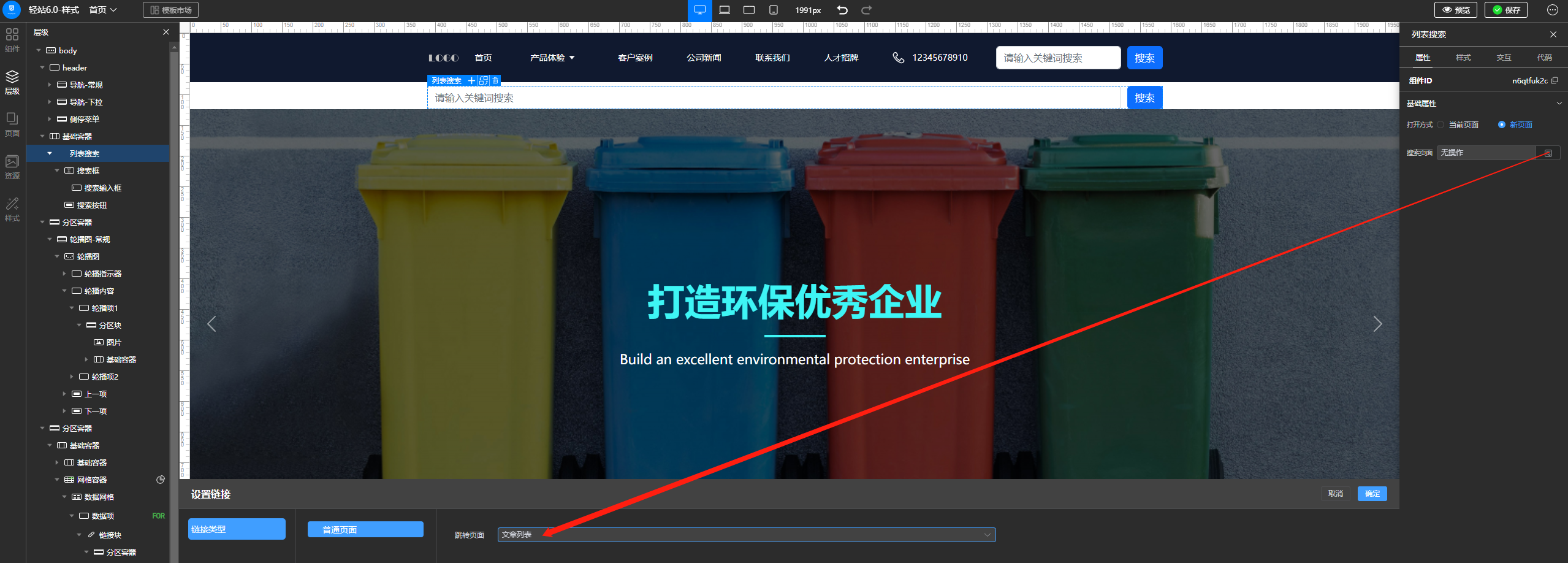
Task: Switch to mobile phone viewport
Action: pos(774,10)
